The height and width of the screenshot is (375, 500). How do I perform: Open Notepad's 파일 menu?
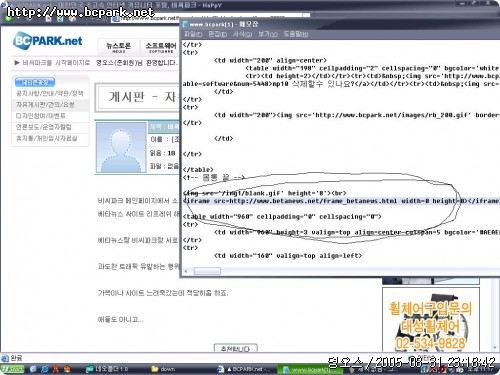pos(193,34)
